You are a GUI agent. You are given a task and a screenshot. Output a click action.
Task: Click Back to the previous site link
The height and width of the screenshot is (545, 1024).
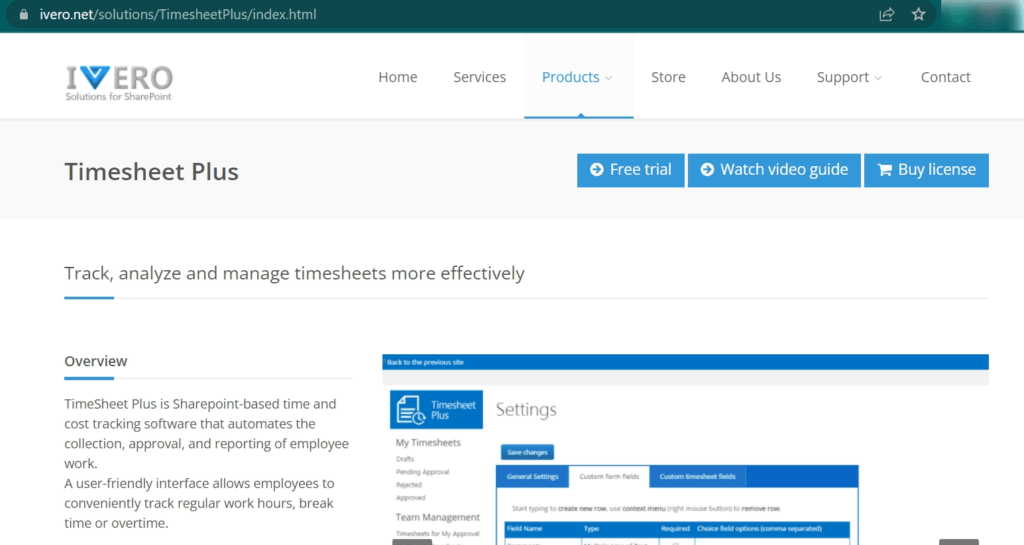[425, 362]
